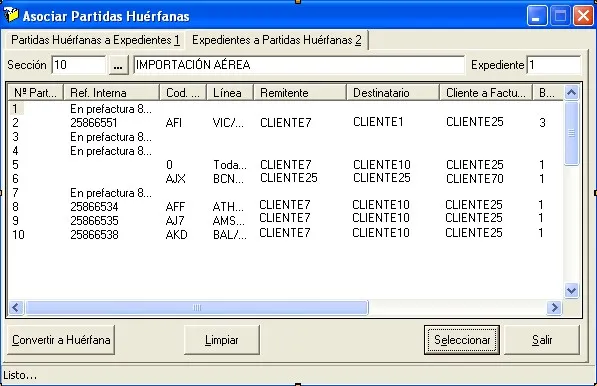The image size is (597, 386).
Task: Click destinatario CLIENTE1 in row 2
Action: pos(378,122)
